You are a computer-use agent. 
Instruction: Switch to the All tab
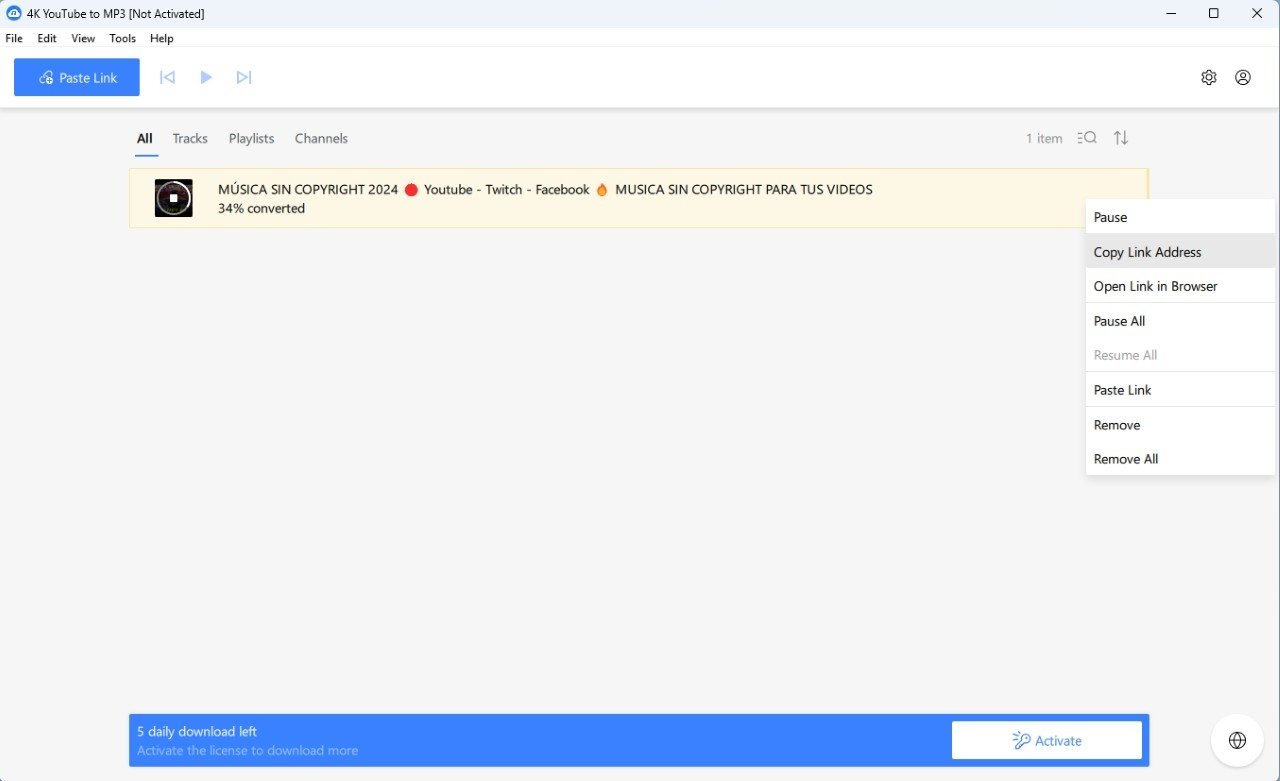(145, 139)
